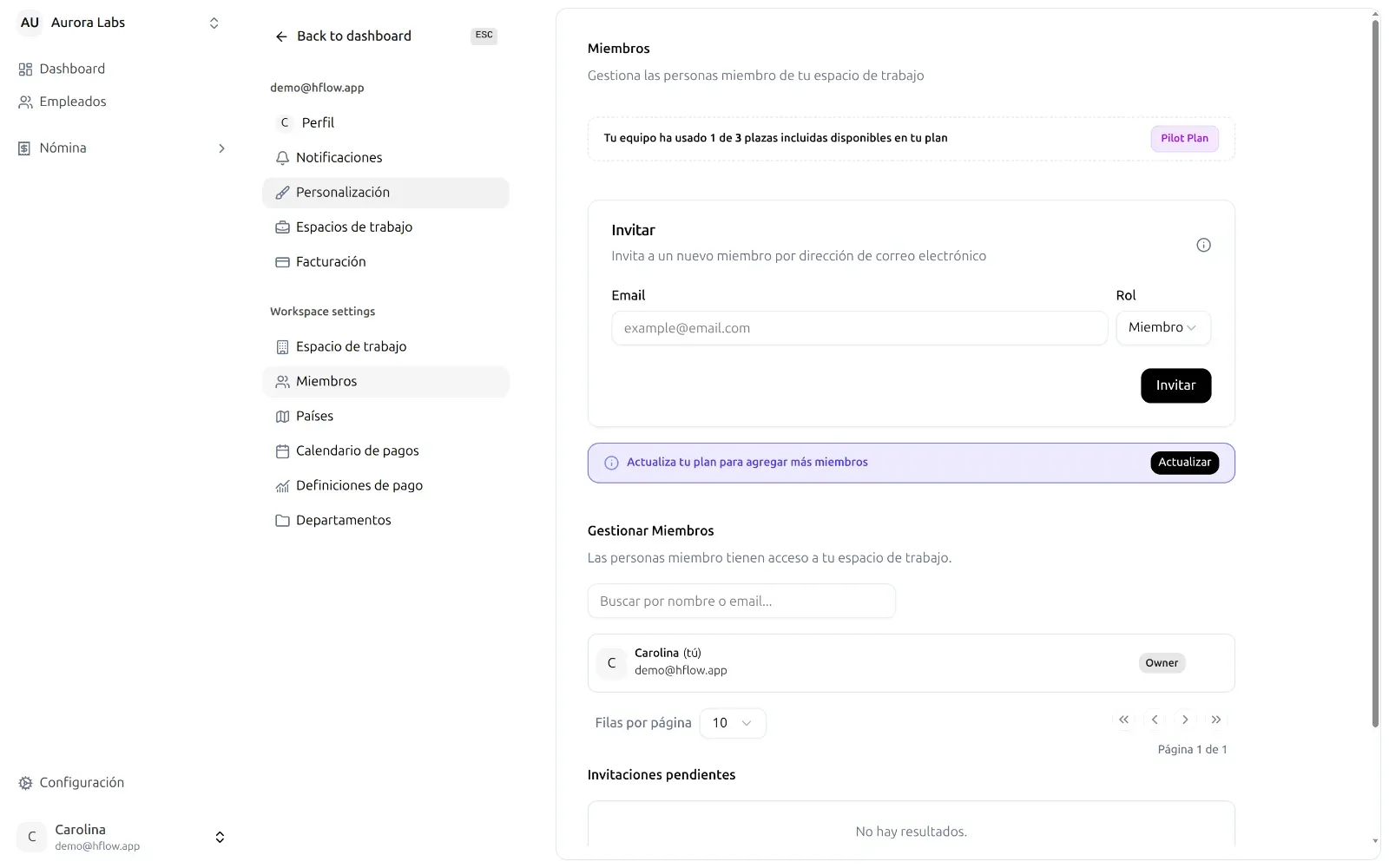Click the info icon in Invitar card
The width and height of the screenshot is (1389, 868).
coord(1203,245)
